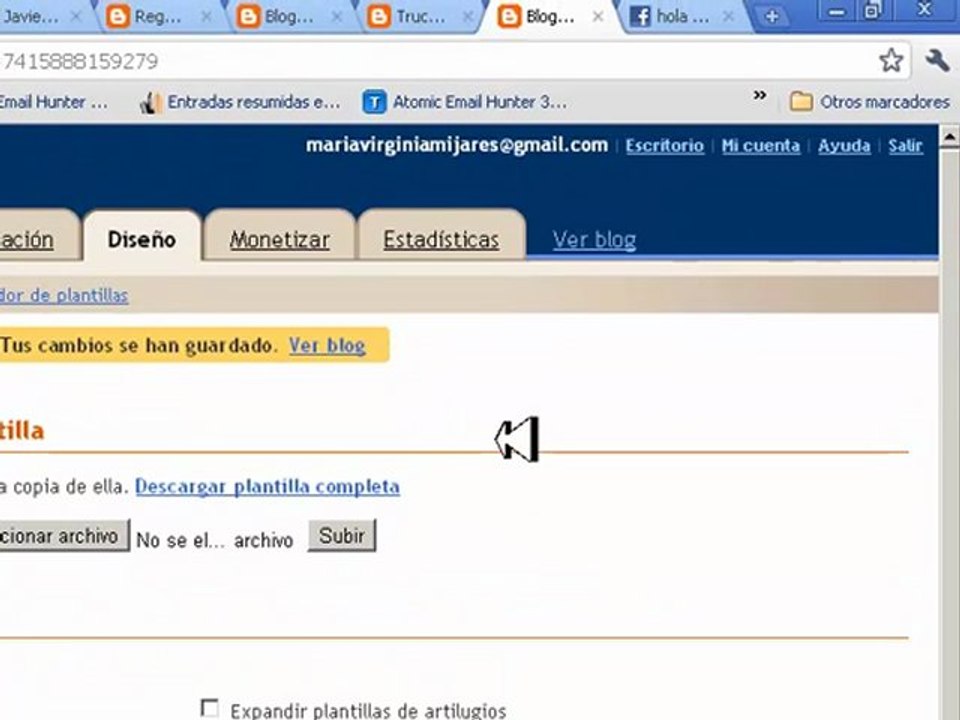Open the new tab button

click(772, 17)
